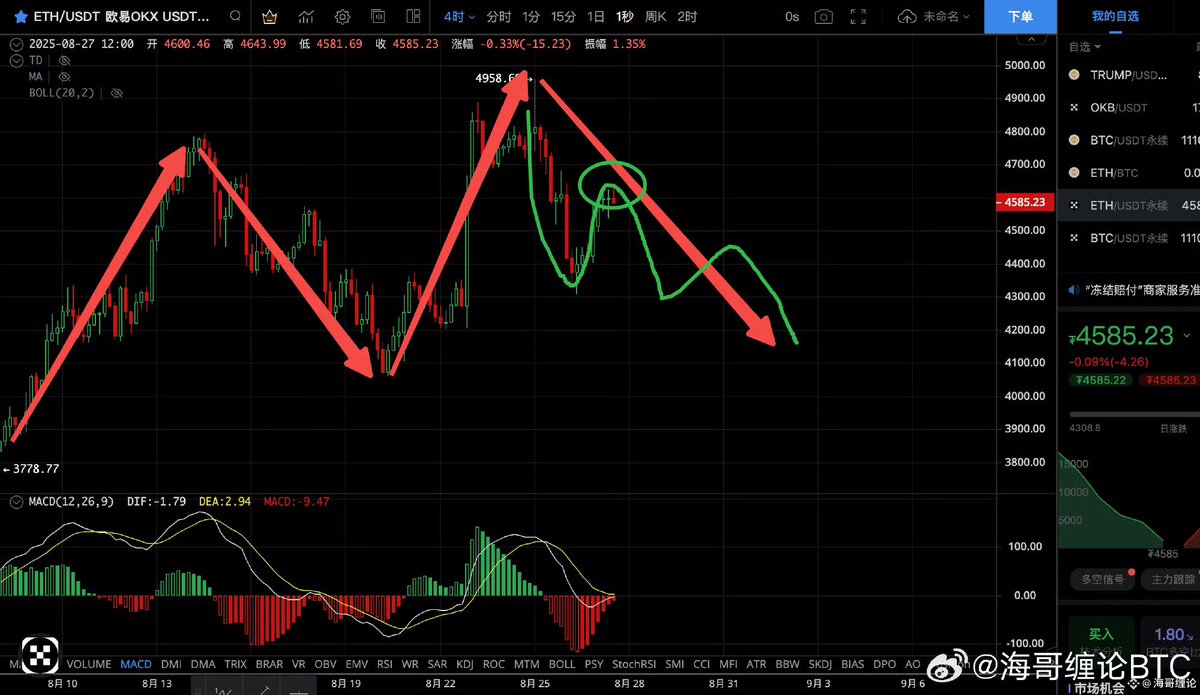This screenshot has width=1200, height=695.
Task: Switch to 1分 timeframe
Action: point(531,17)
